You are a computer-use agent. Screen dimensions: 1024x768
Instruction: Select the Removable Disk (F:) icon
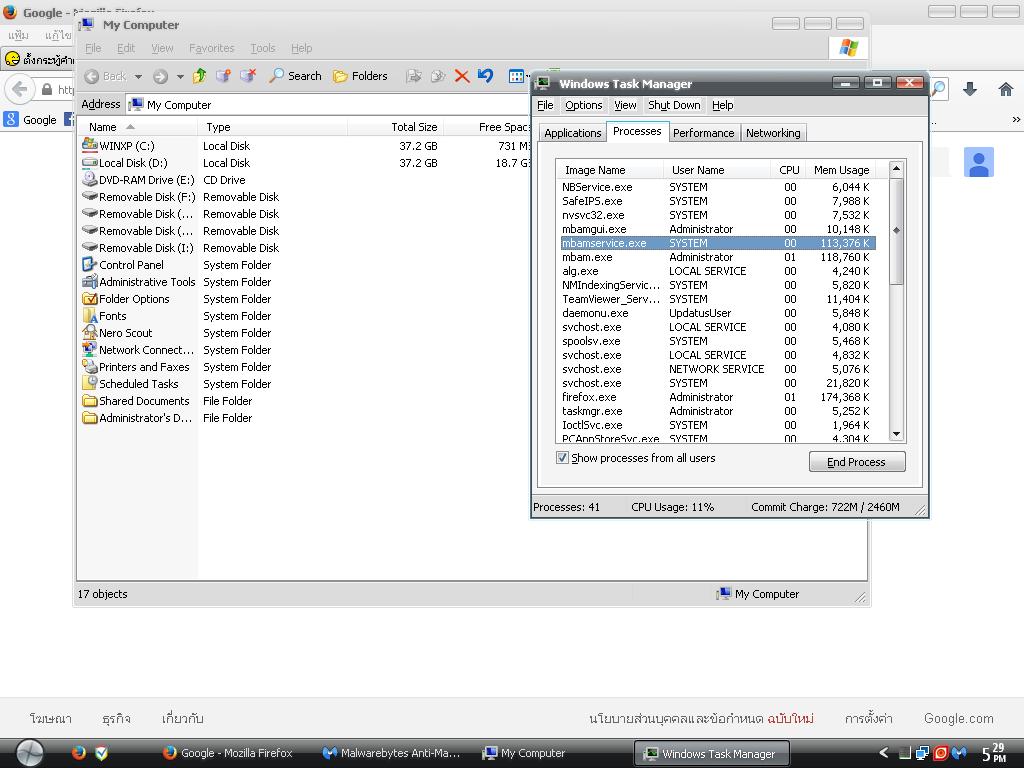point(90,197)
